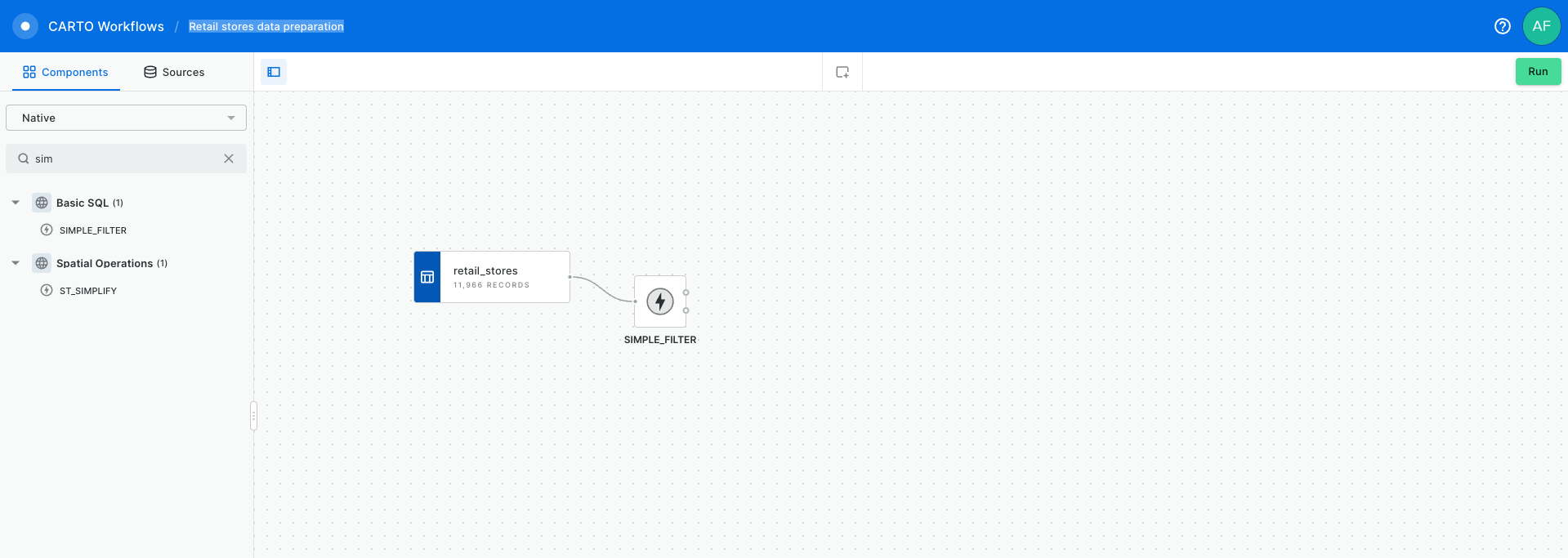
Task: Run the workflow
Action: (x=1538, y=72)
